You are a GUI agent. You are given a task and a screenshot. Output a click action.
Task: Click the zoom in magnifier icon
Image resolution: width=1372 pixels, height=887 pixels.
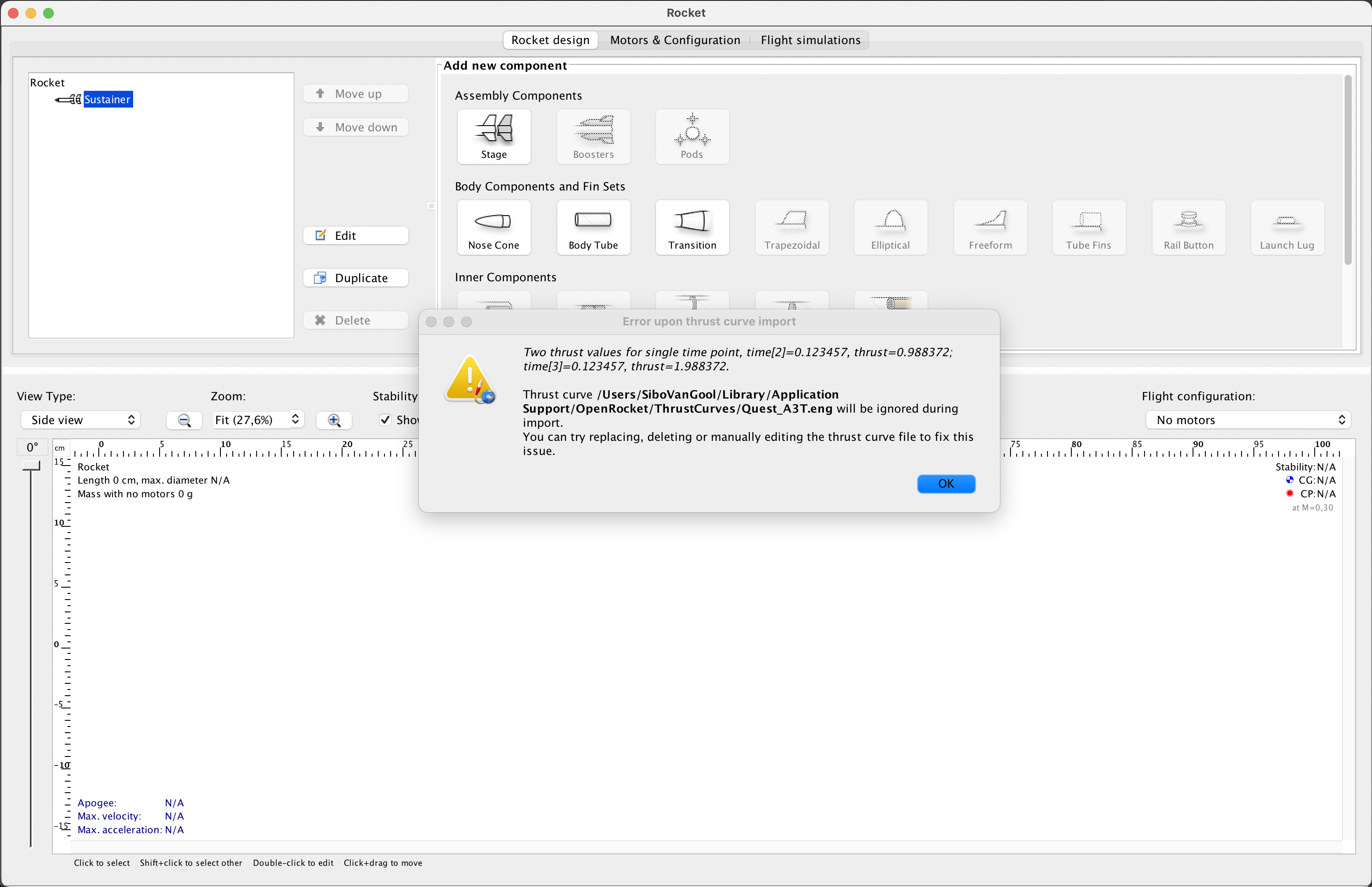(334, 420)
